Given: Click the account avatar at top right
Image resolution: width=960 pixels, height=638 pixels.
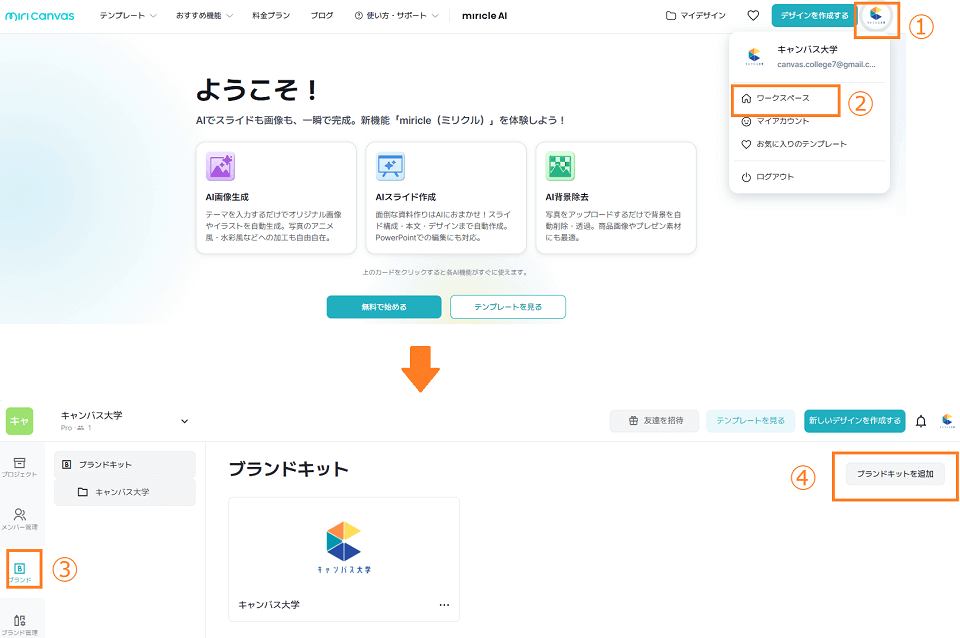Looking at the screenshot, I should click(x=874, y=15).
